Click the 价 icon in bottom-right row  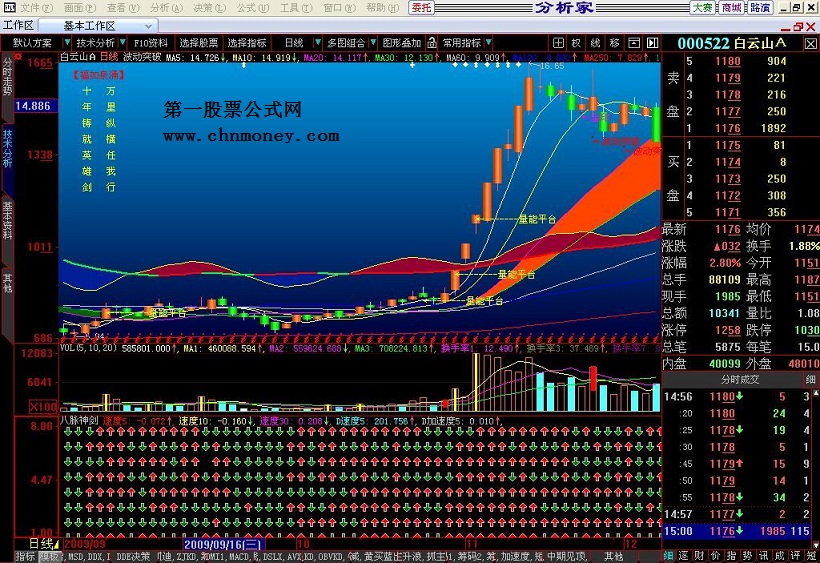pos(715,556)
